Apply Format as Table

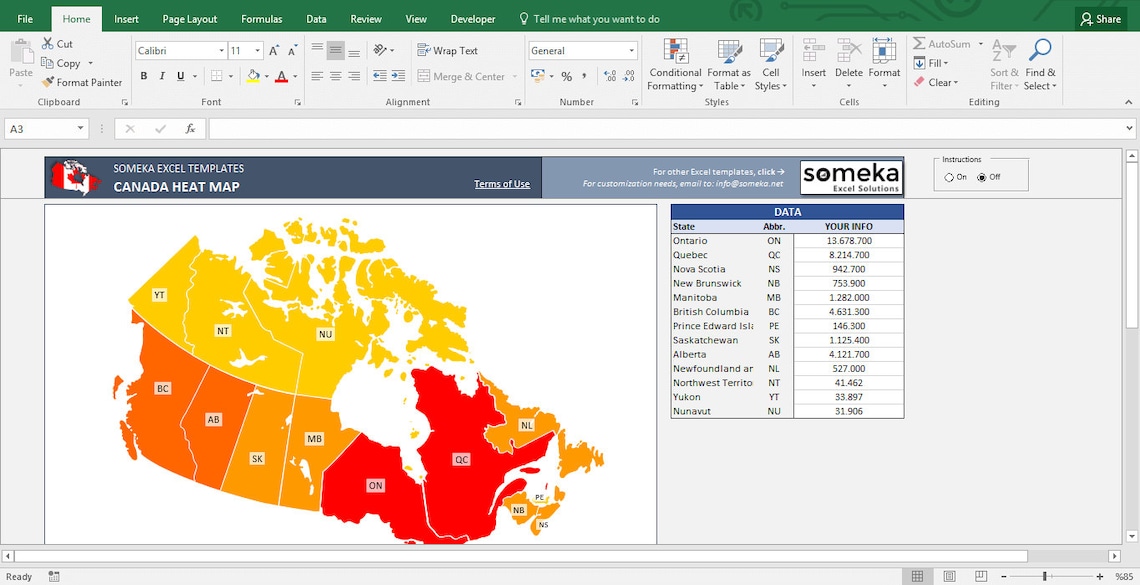pos(729,63)
